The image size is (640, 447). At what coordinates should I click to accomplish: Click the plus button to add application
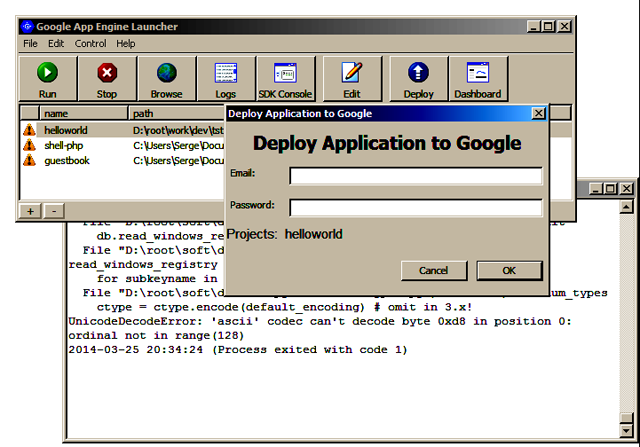click(30, 211)
